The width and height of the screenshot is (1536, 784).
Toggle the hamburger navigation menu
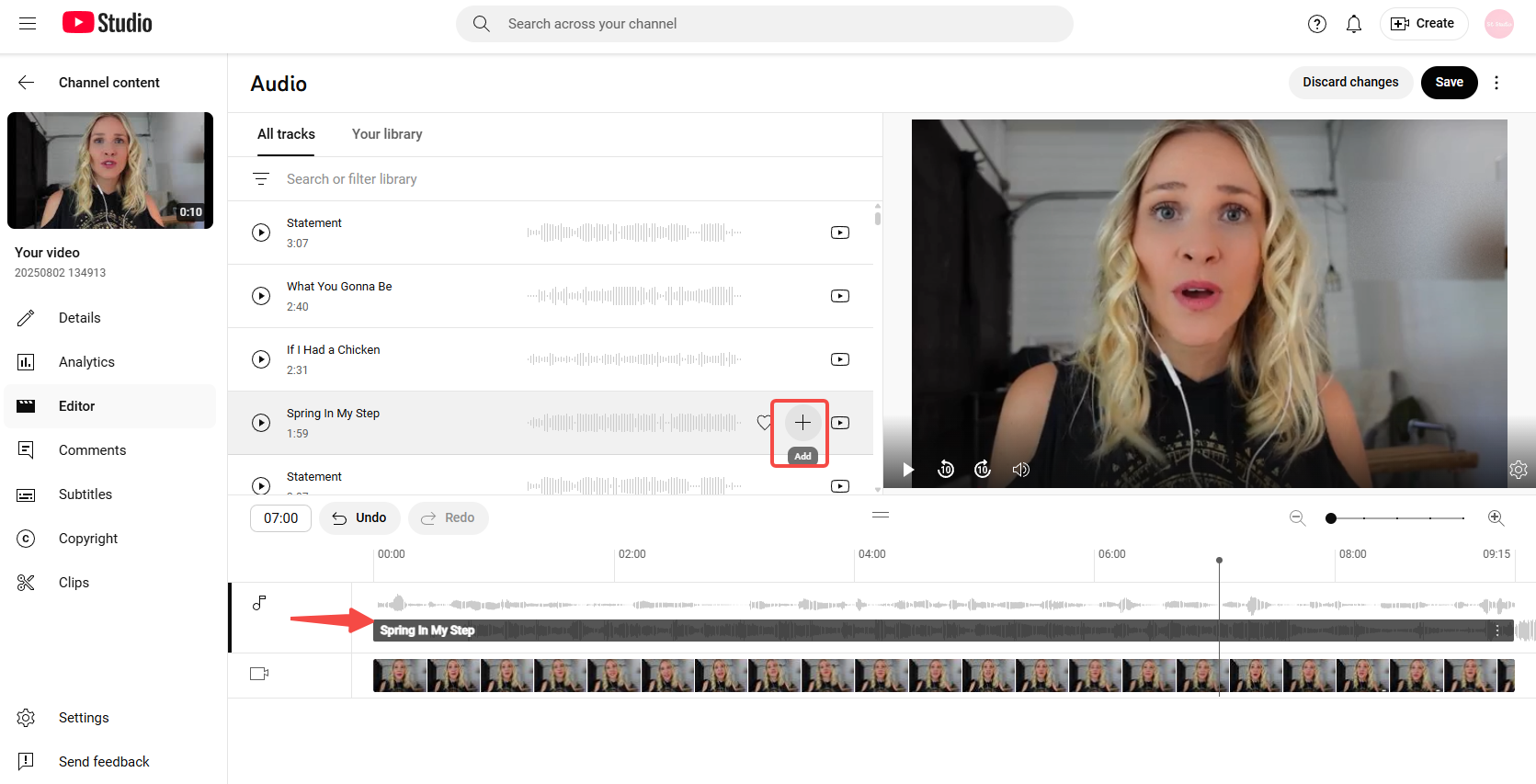[28, 24]
